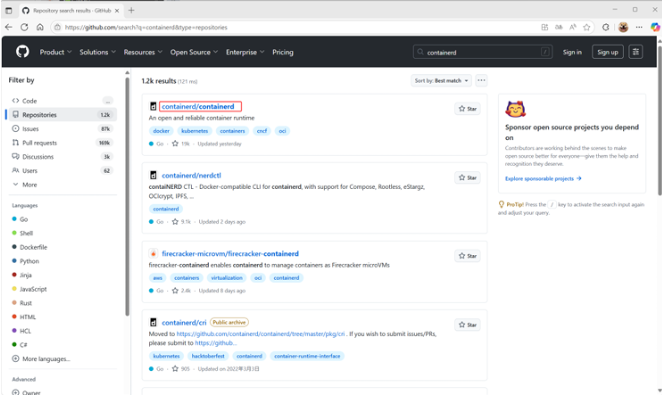Open the browser profile avatar
Screen dimensions: 662x409
pos(623,27)
